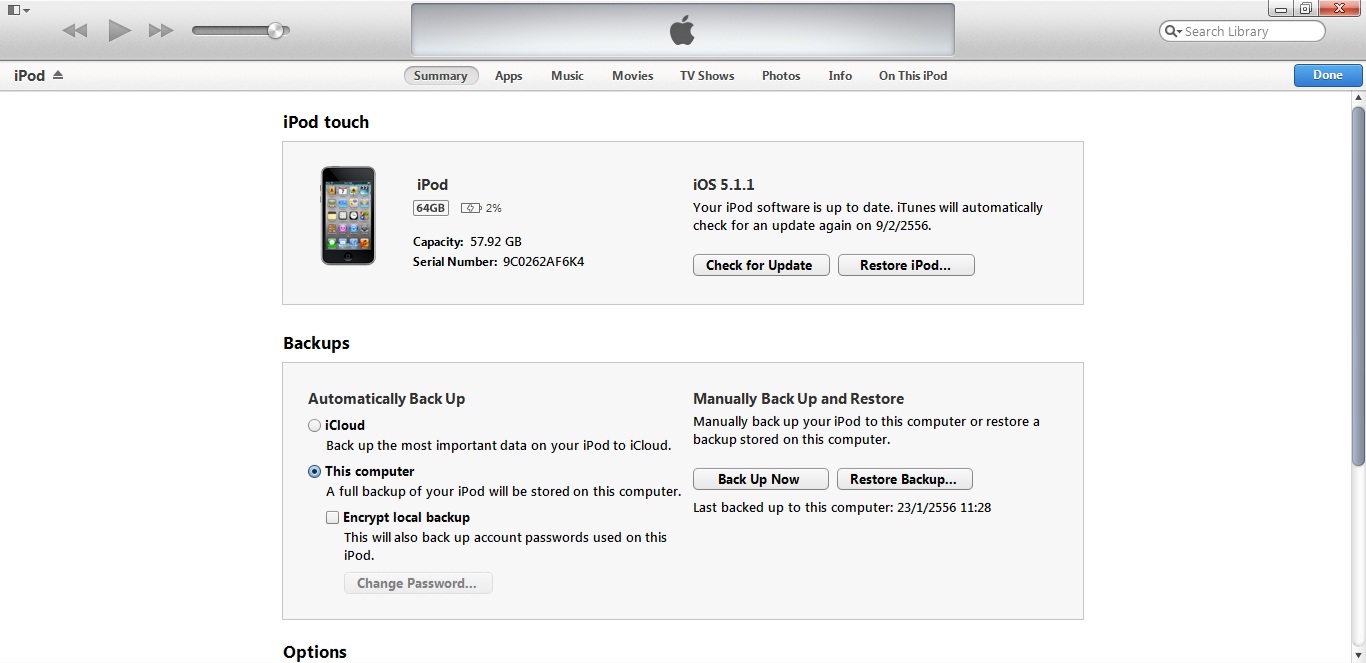
Task: Click Back Up Now button
Action: coord(760,479)
